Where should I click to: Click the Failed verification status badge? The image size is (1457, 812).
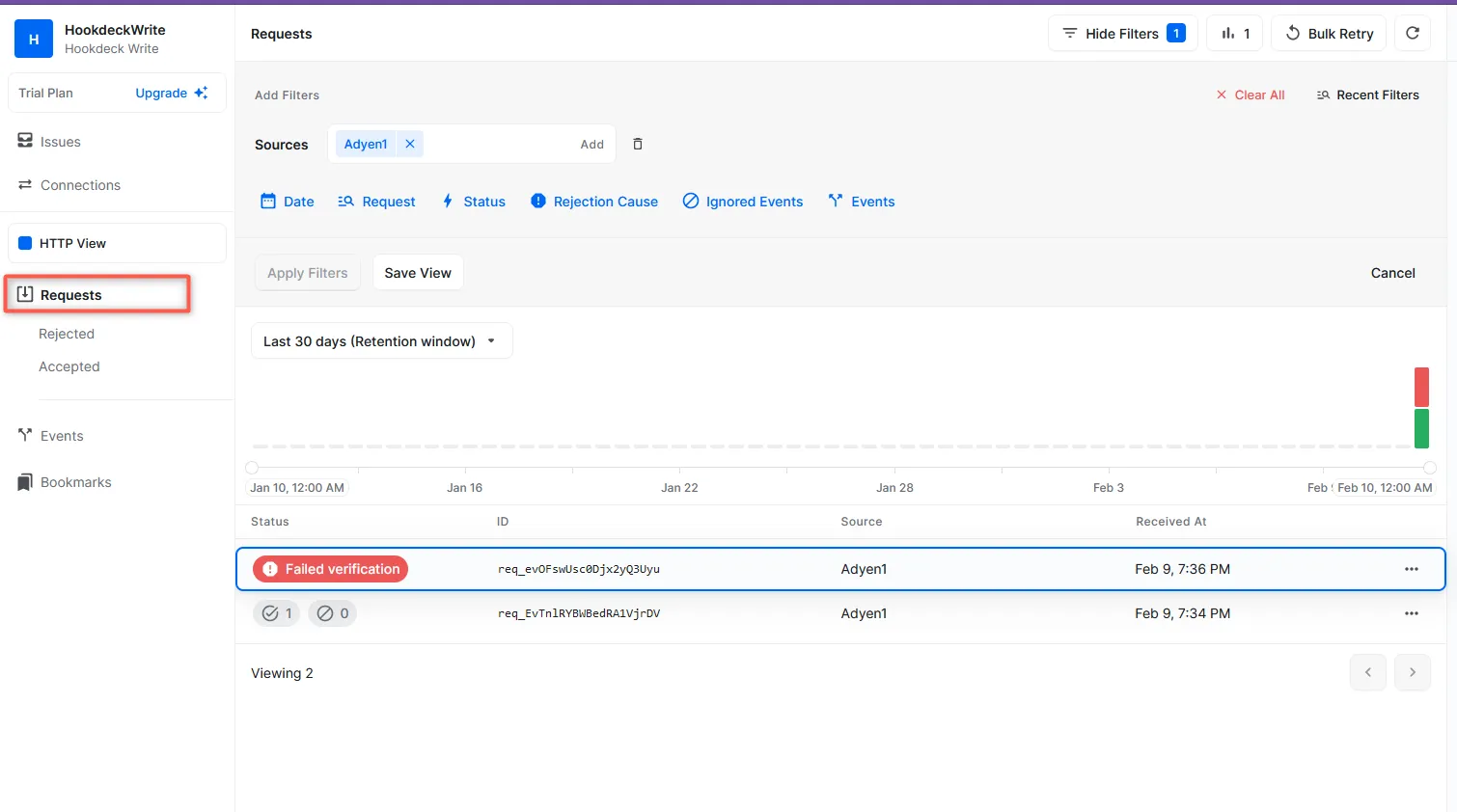pos(331,569)
